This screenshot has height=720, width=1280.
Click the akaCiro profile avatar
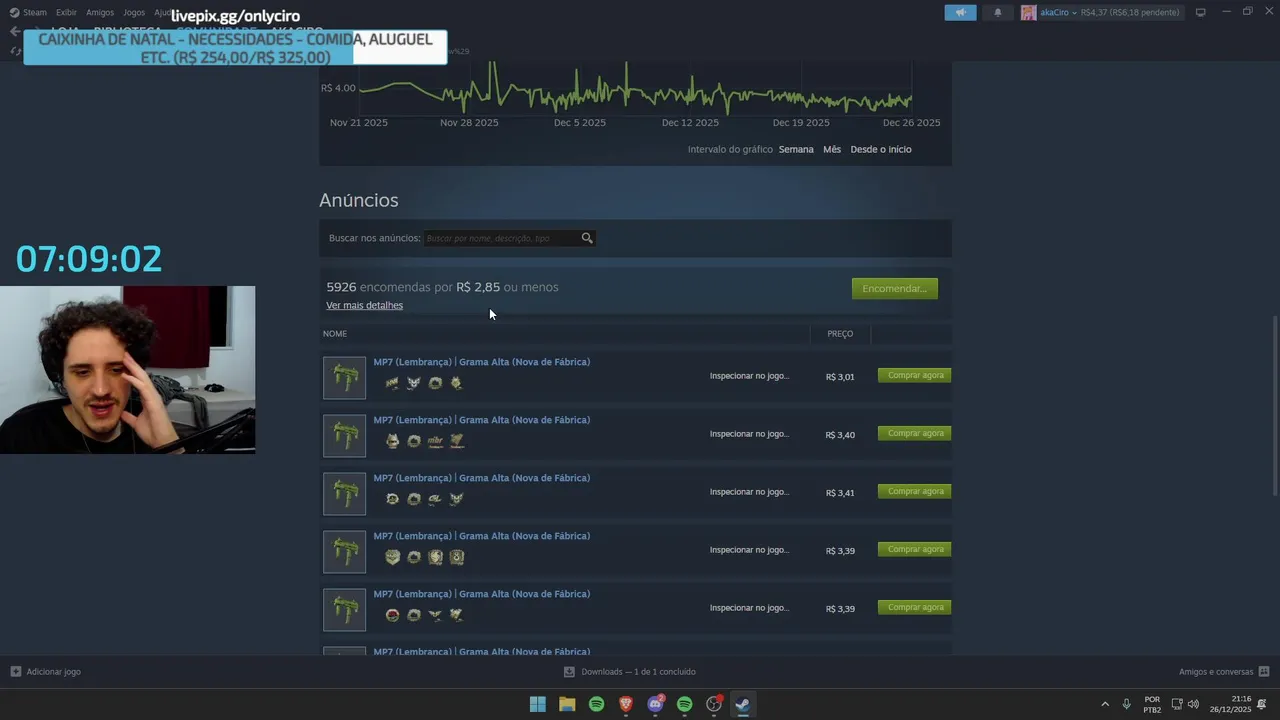tap(1028, 13)
